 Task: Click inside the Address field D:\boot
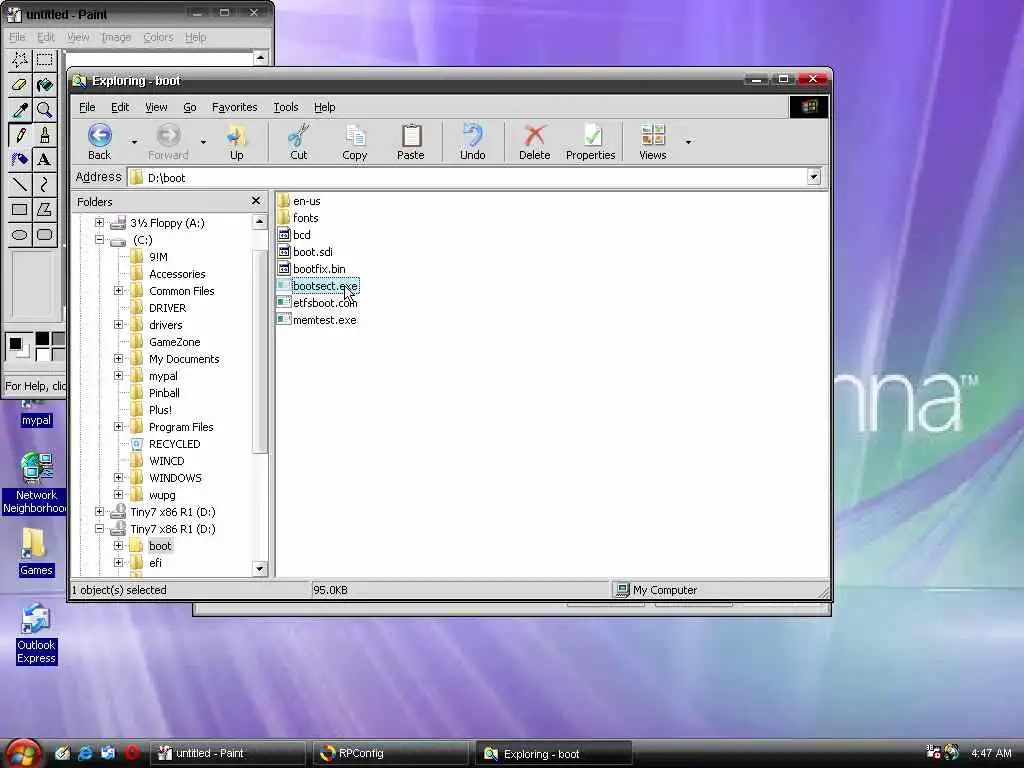pyautogui.click(x=467, y=177)
